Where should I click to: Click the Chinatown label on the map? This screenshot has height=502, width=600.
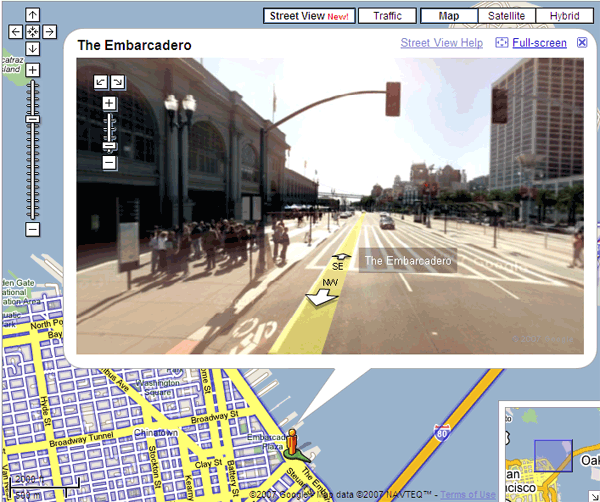coord(156,433)
